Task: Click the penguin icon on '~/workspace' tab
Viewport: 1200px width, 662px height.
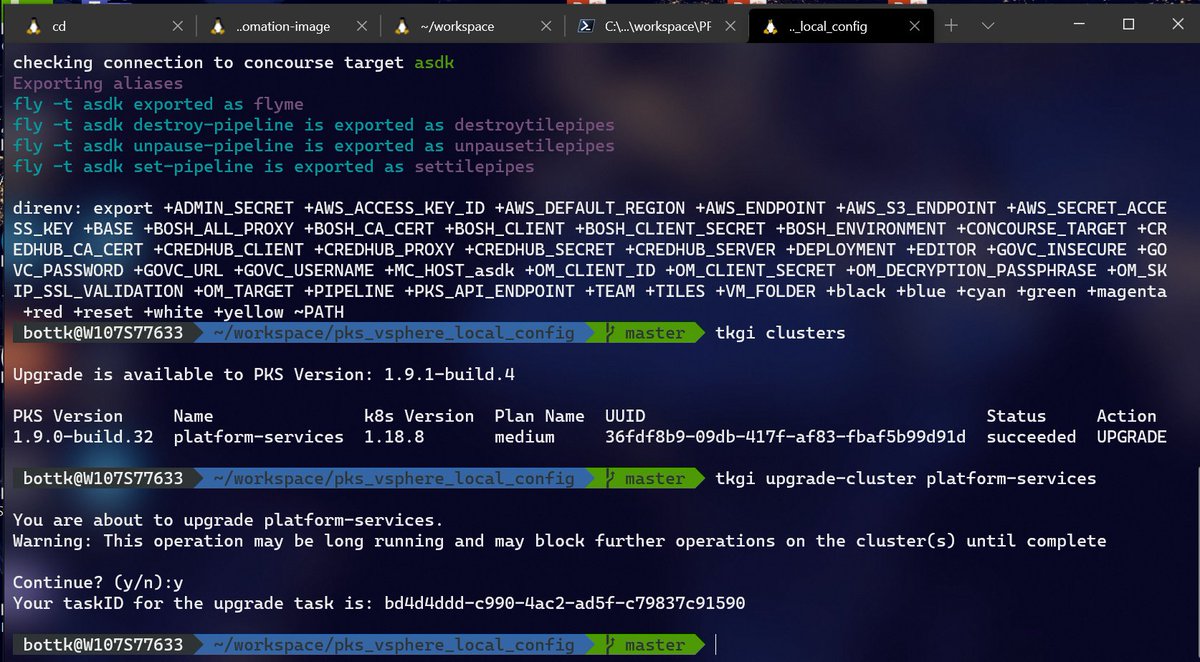Action: click(402, 27)
